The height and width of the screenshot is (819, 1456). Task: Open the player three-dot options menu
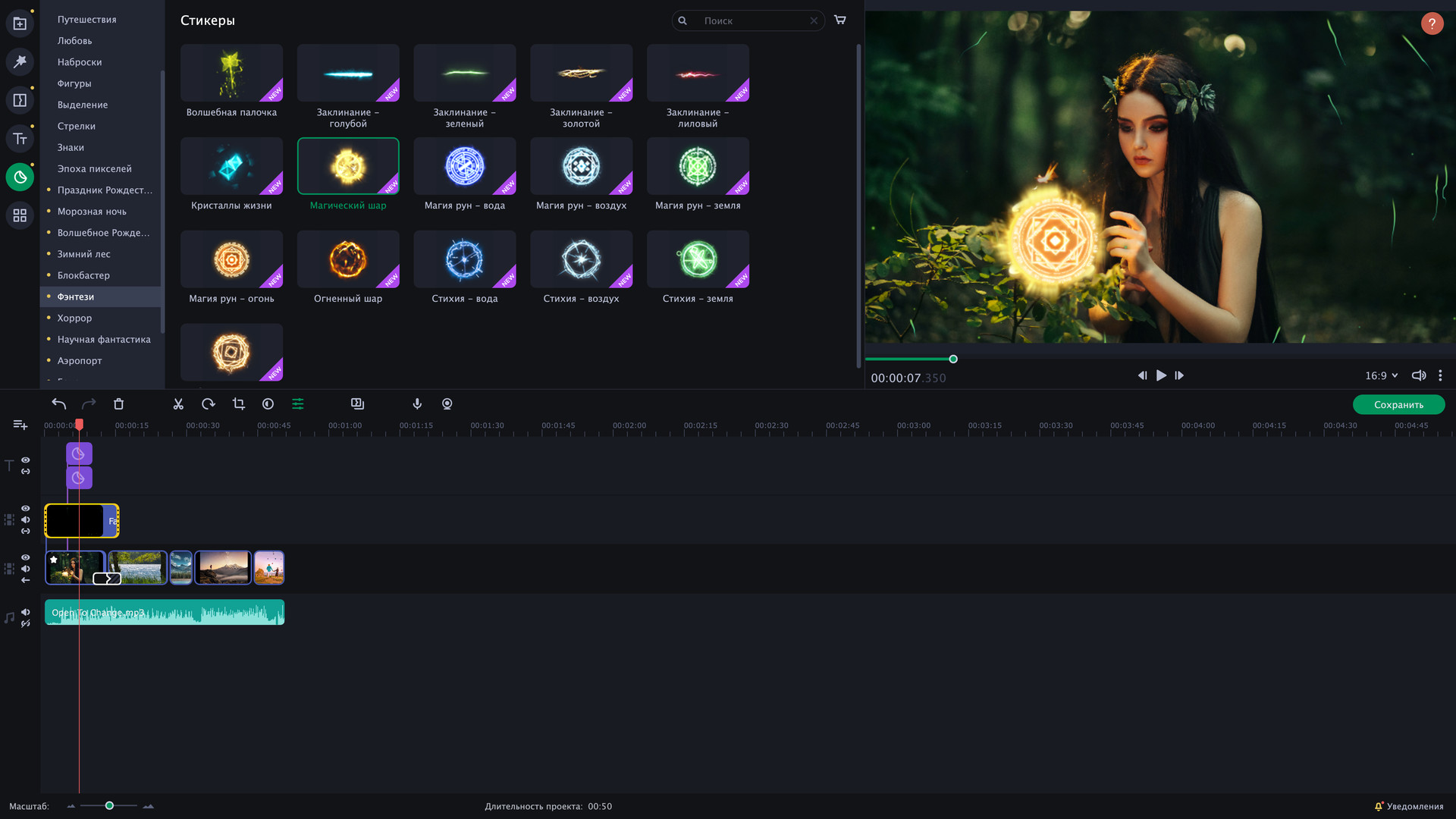click(1439, 375)
